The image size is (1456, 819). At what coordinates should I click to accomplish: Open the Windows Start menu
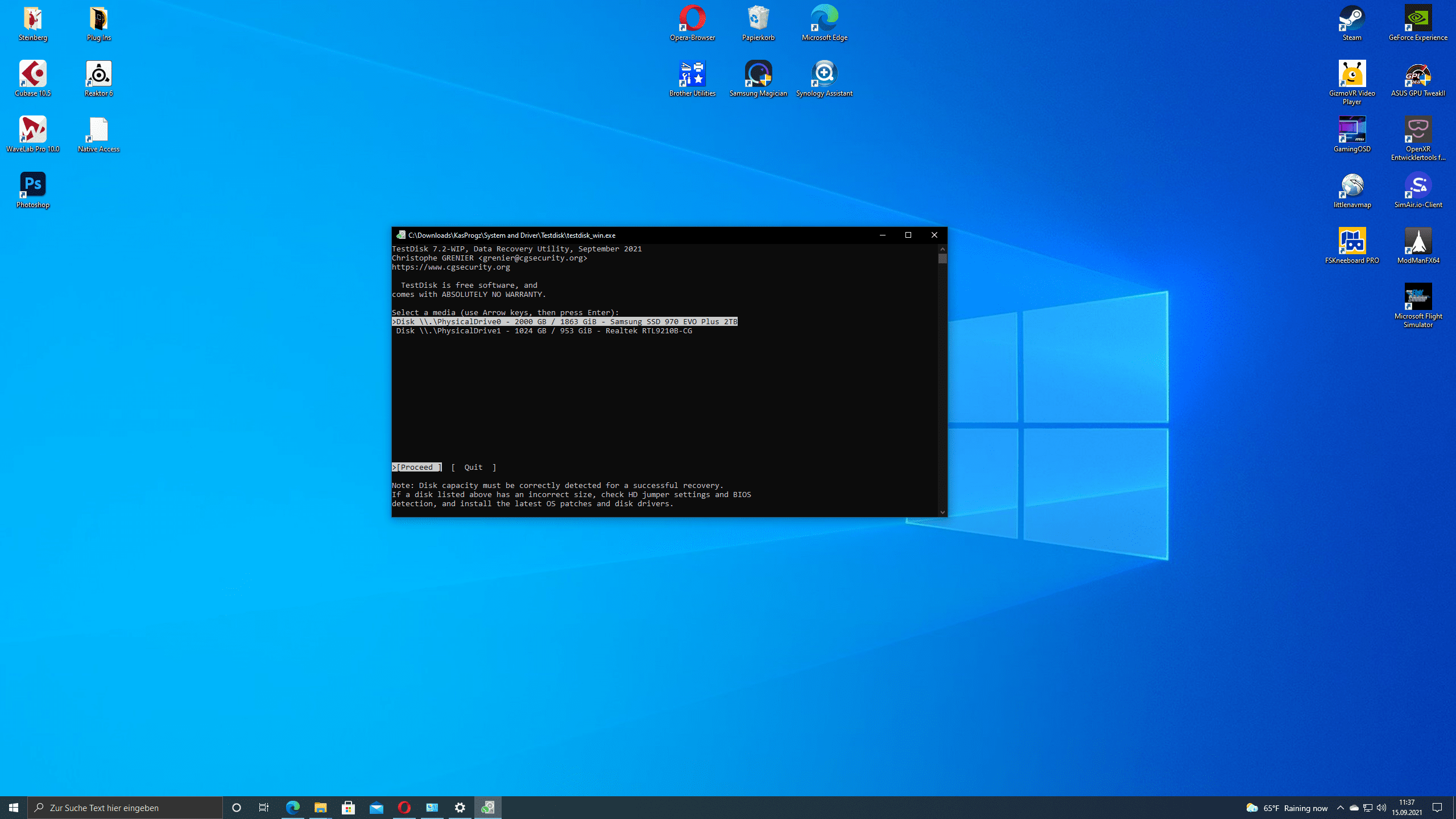14,807
